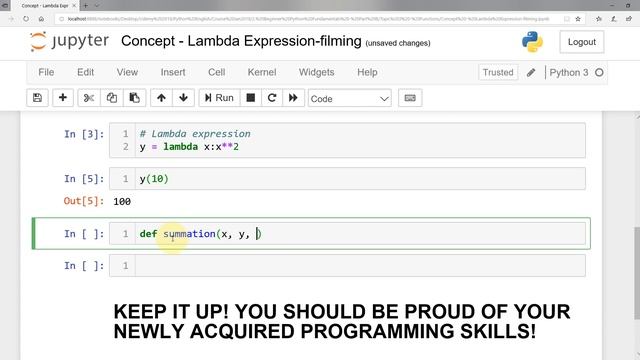This screenshot has width=640, height=360.
Task: Click the page vertical scrollbar
Action: coord(636,273)
